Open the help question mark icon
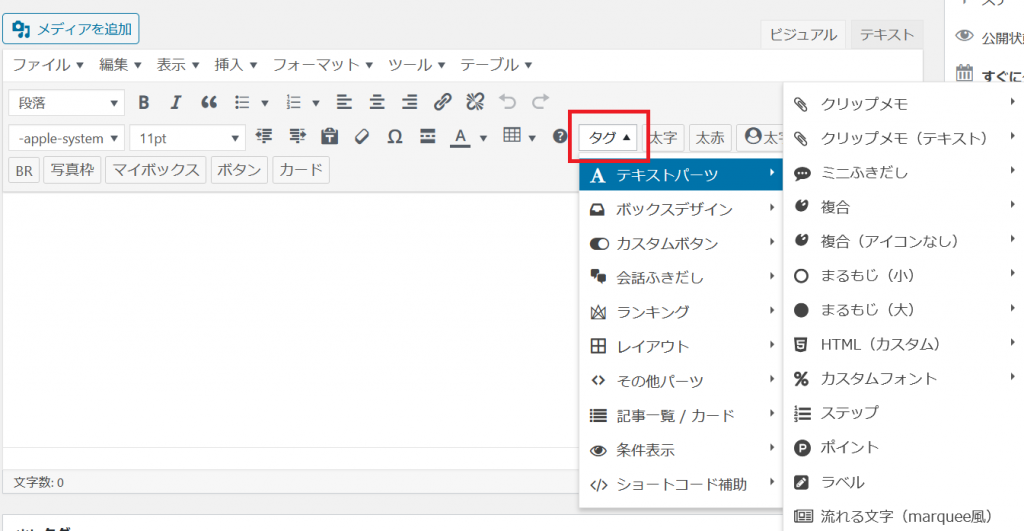This screenshot has width=1024, height=531. point(560,136)
